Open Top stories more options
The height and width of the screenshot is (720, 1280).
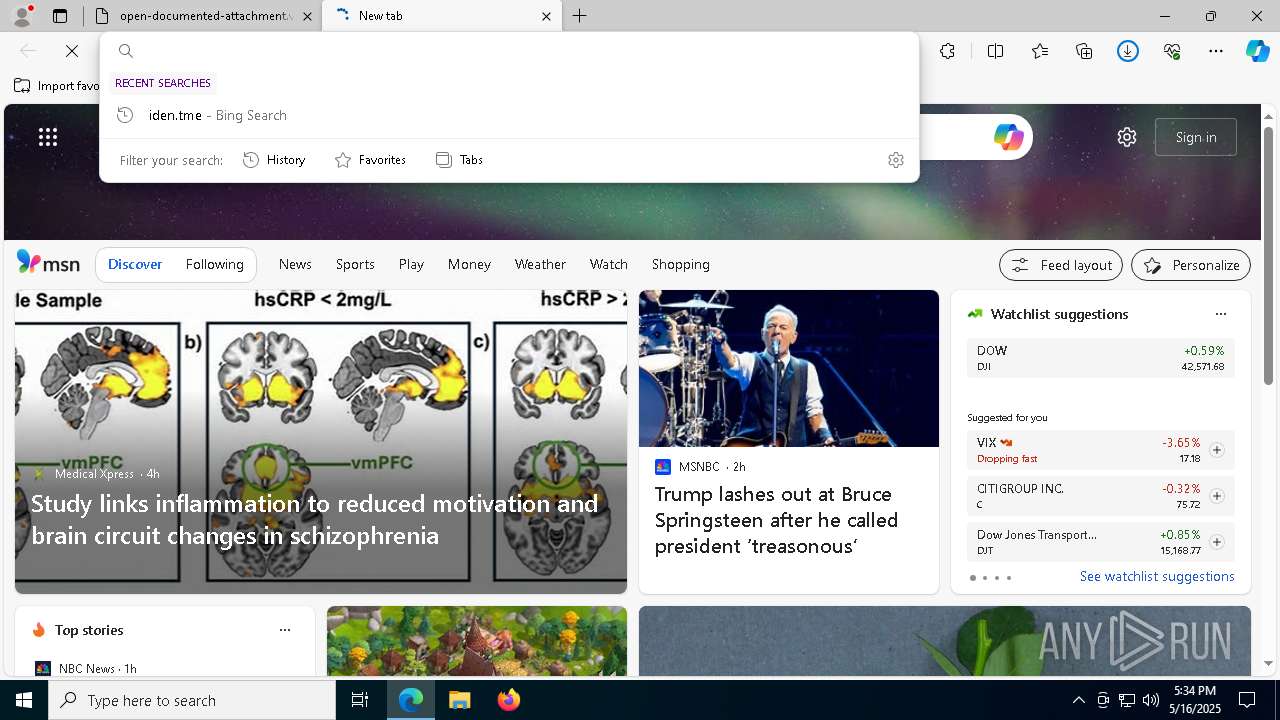click(285, 630)
